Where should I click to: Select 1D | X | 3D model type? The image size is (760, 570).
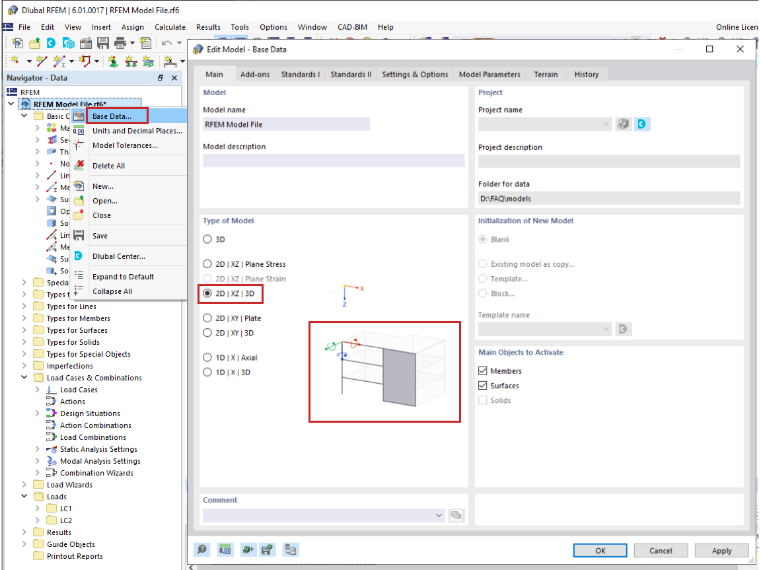pos(207,372)
